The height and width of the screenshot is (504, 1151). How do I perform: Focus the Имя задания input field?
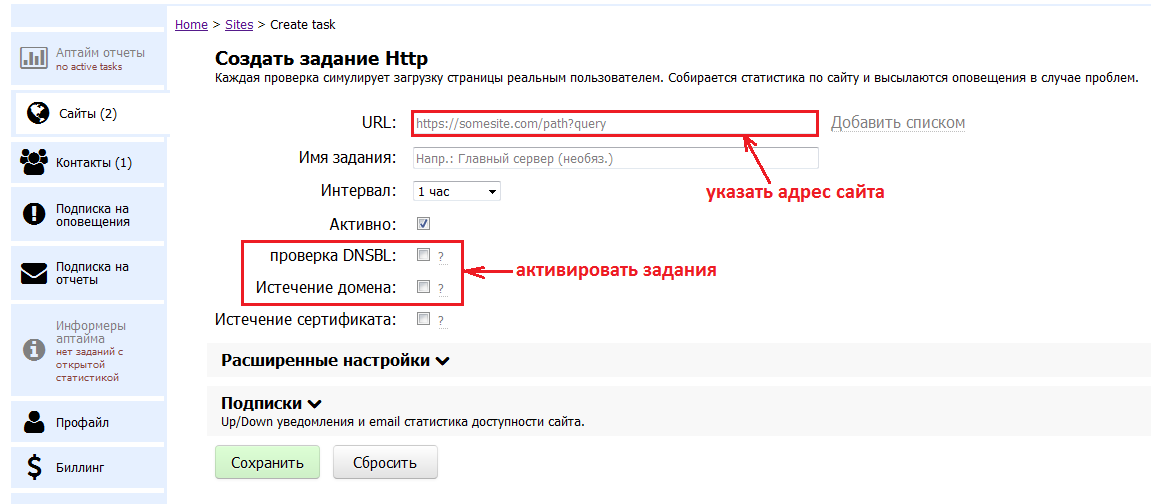coord(615,158)
